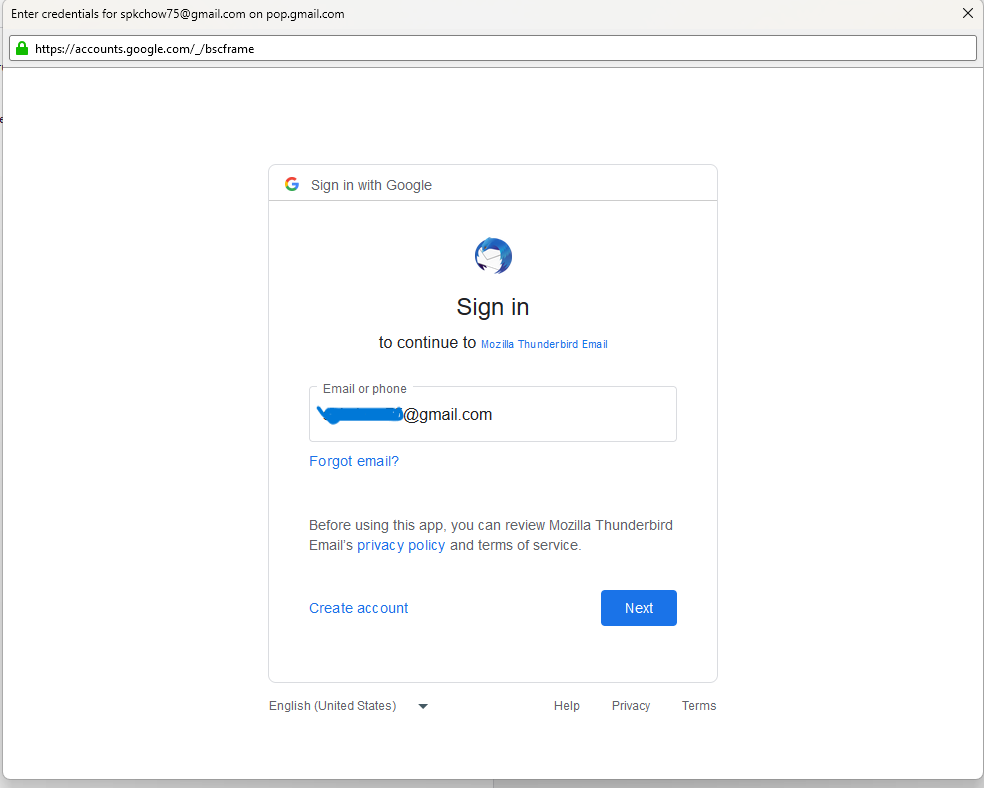Viewport: 984px width, 788px height.
Task: Click the Next button
Action: coord(639,608)
